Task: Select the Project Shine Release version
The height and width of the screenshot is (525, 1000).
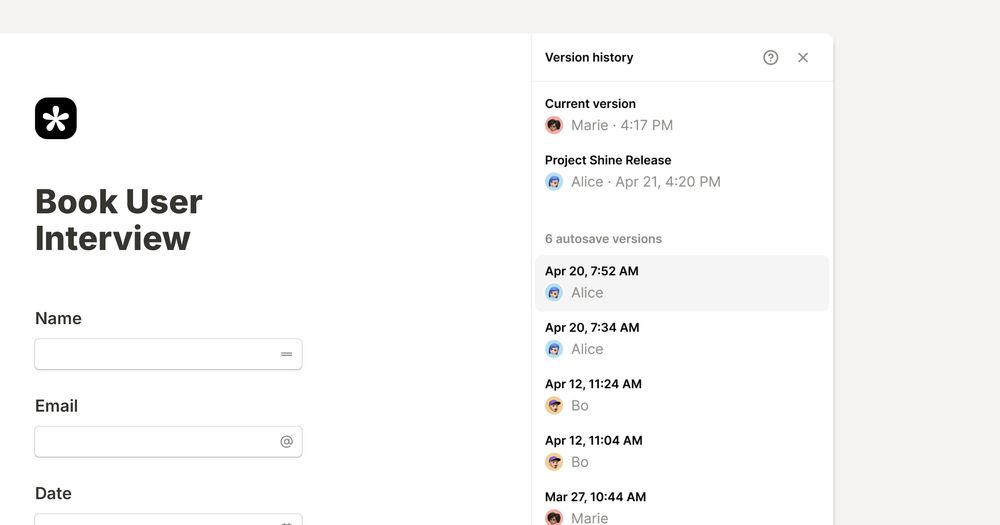Action: click(x=682, y=171)
